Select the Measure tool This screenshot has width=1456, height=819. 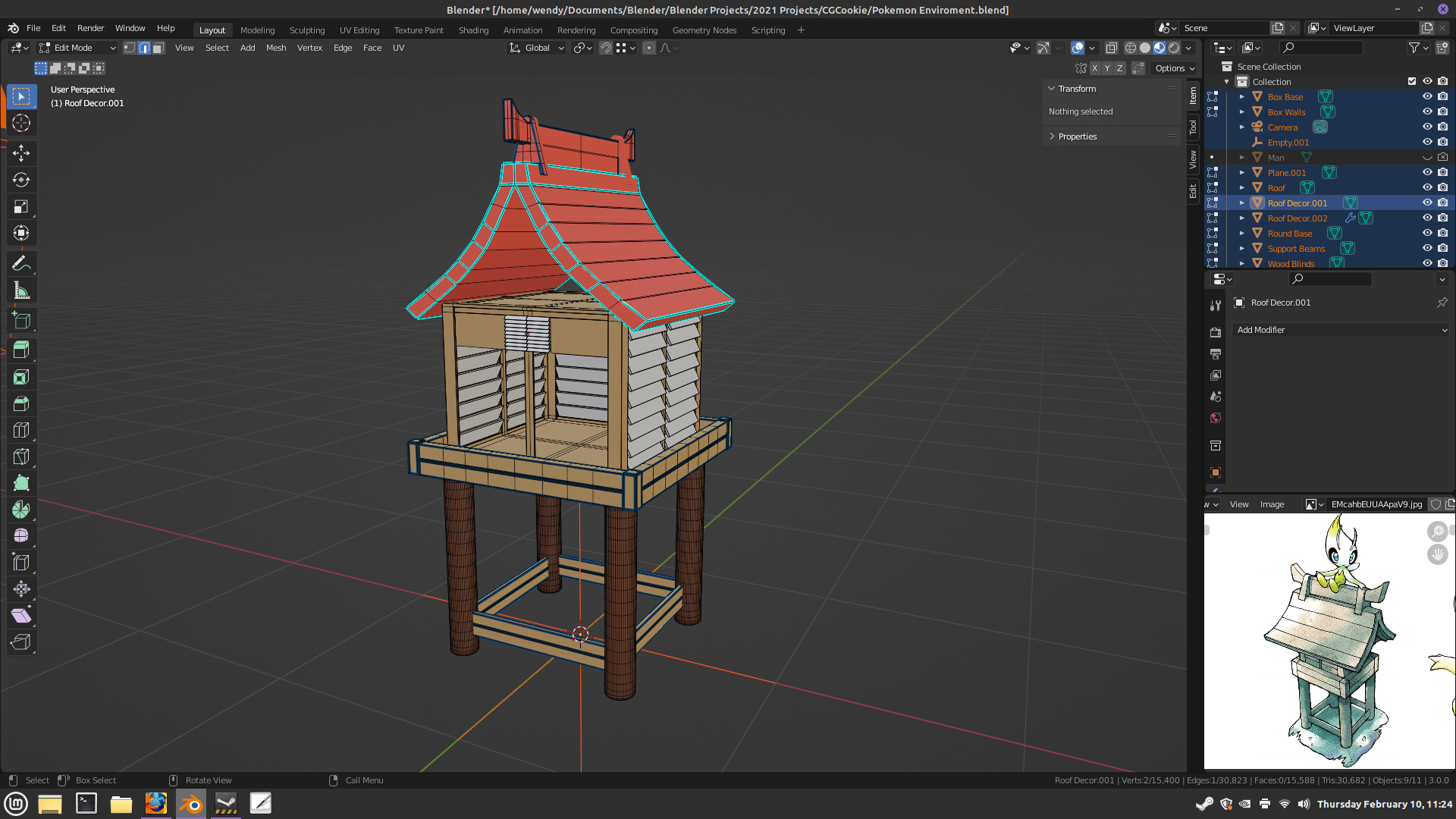(21, 291)
